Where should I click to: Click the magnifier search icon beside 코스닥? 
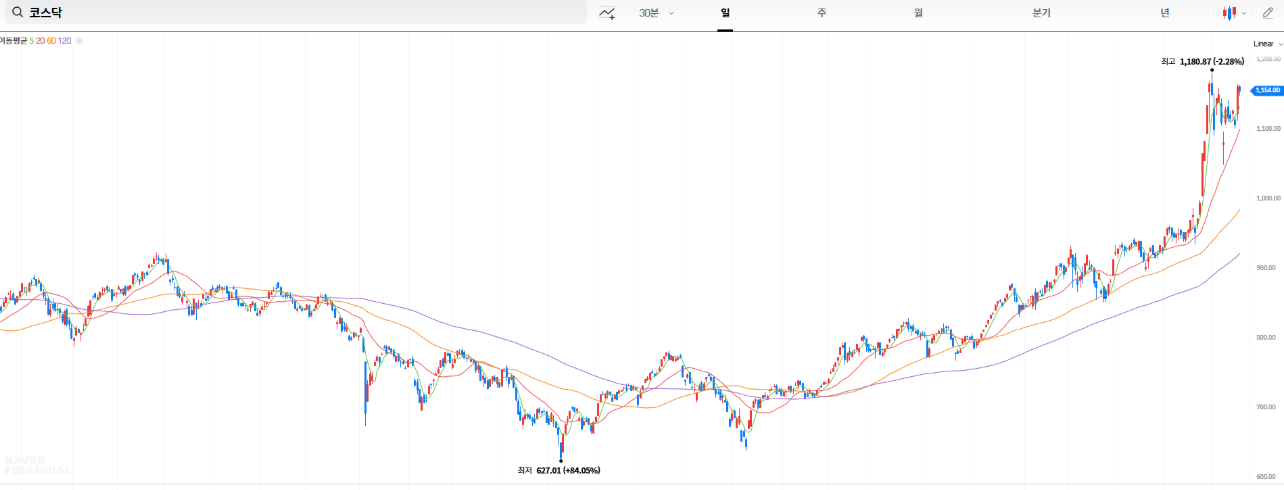click(x=17, y=13)
